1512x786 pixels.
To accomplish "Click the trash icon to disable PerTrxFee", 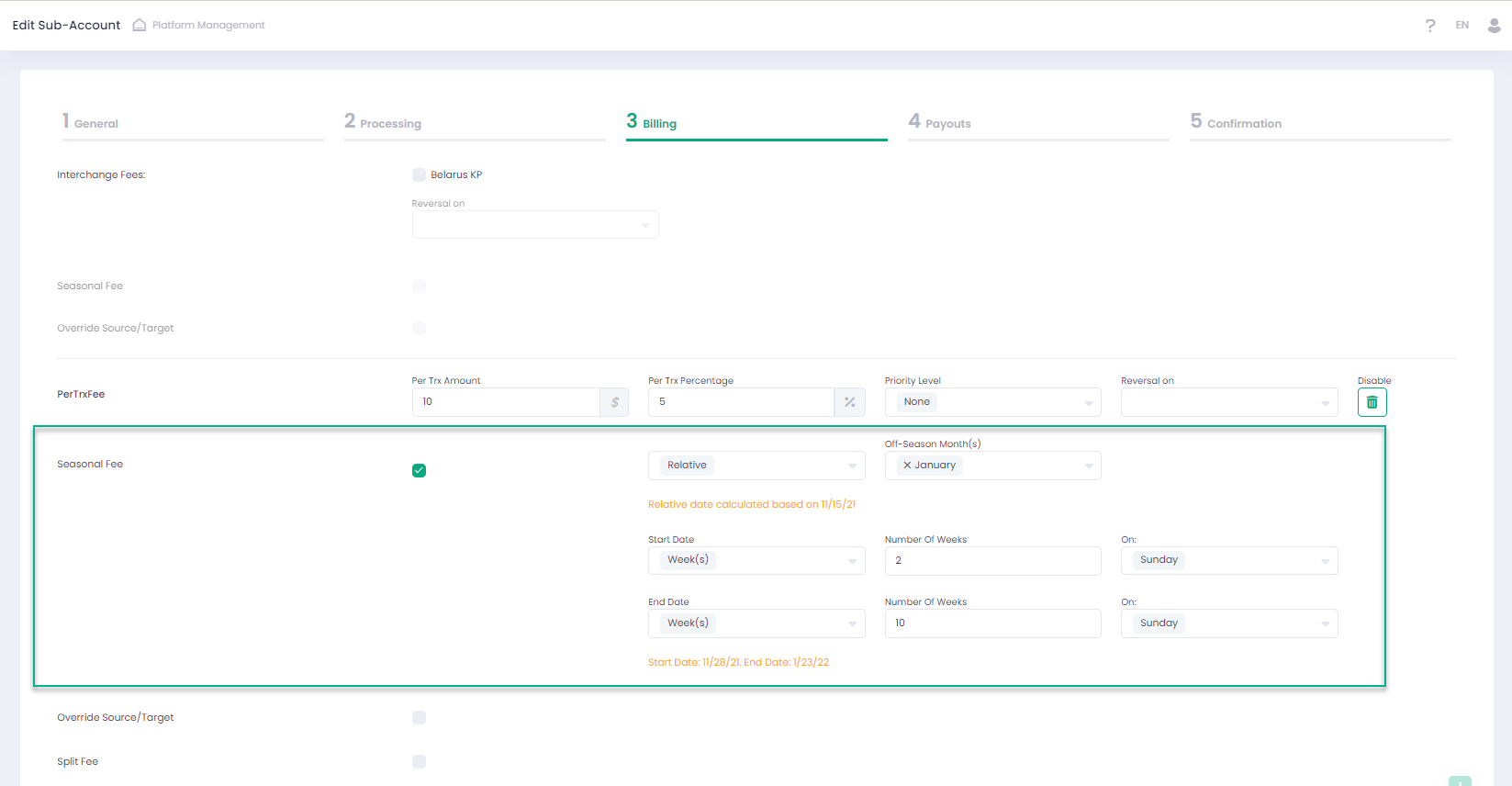I will click(x=1372, y=402).
